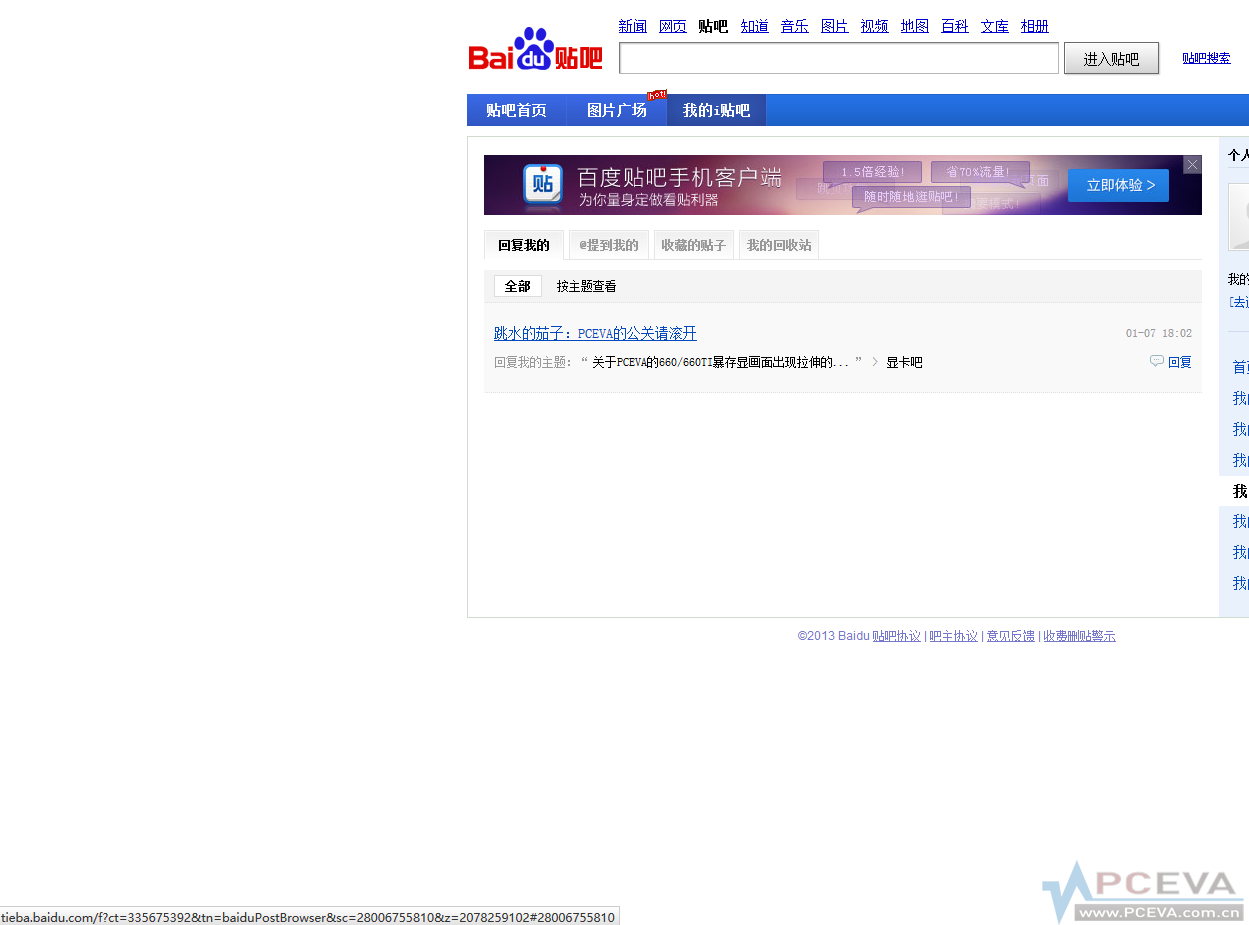
Task: Select the 按主题查看 view
Action: (x=586, y=286)
